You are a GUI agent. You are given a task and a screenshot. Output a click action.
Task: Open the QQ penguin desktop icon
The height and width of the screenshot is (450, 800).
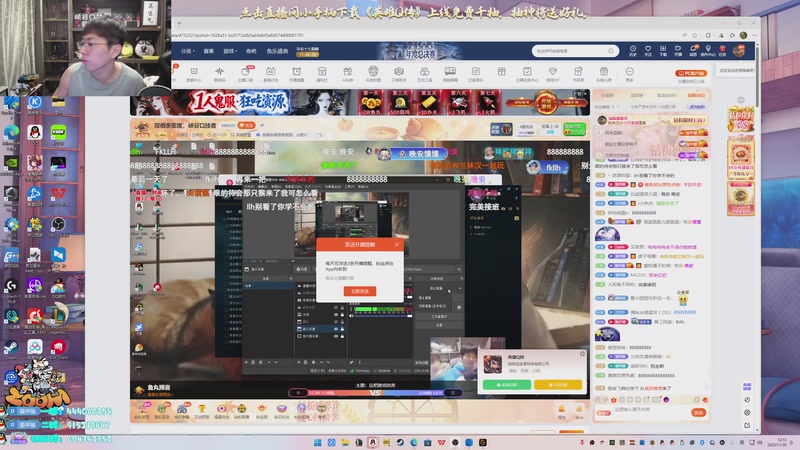(34, 134)
